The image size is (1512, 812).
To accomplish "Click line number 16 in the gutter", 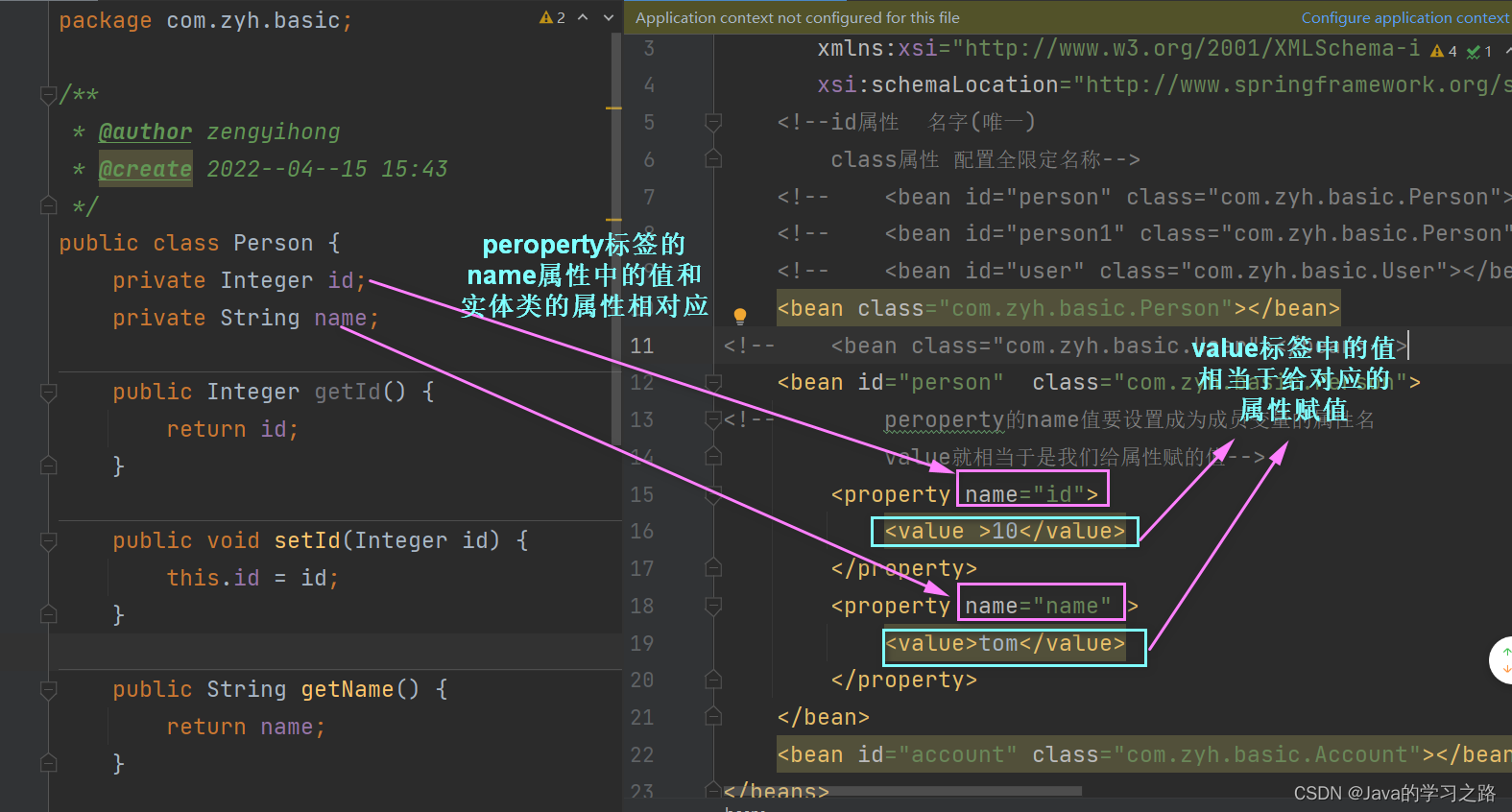I will (x=642, y=531).
